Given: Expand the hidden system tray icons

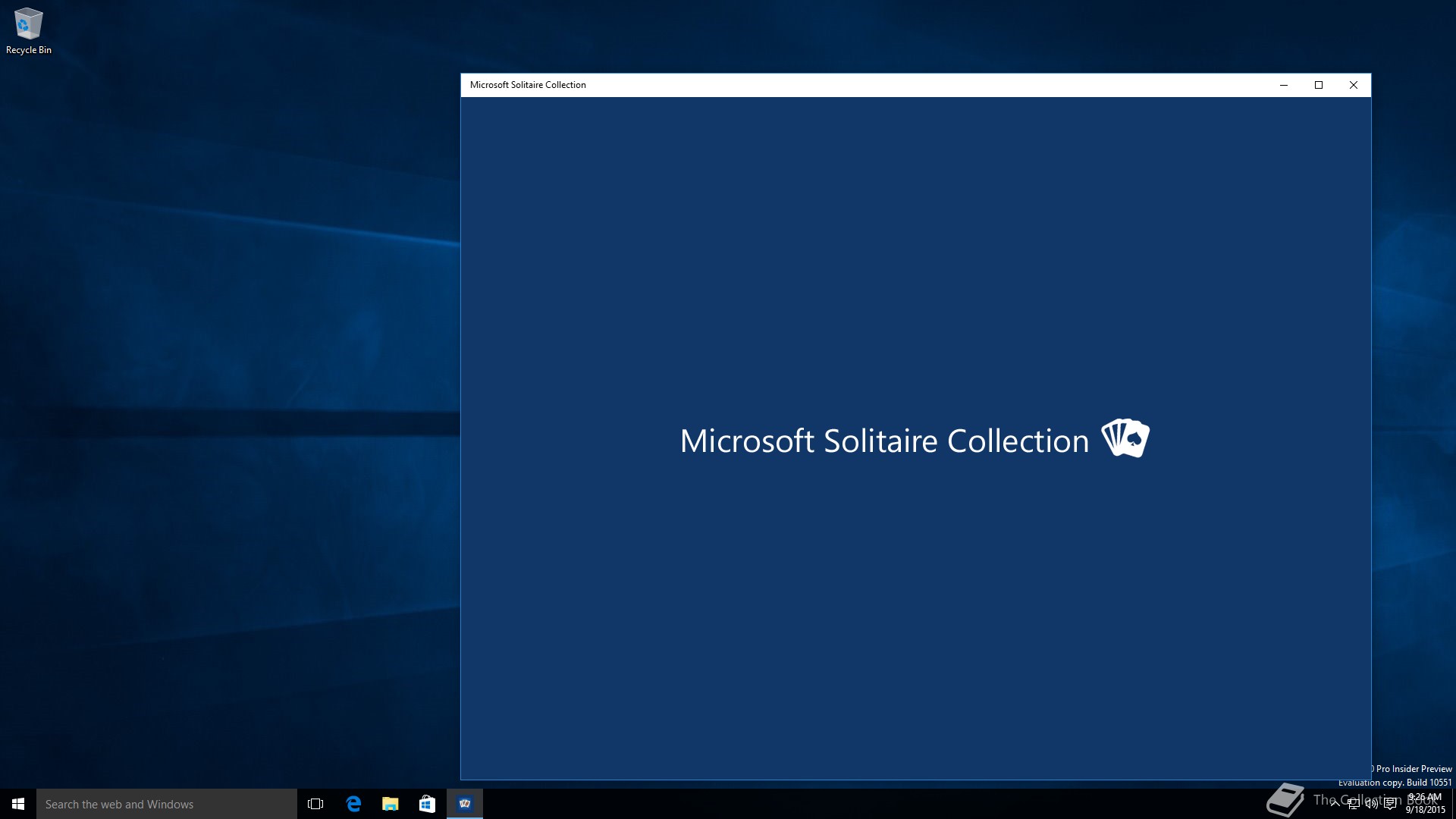Looking at the screenshot, I should click(1335, 804).
